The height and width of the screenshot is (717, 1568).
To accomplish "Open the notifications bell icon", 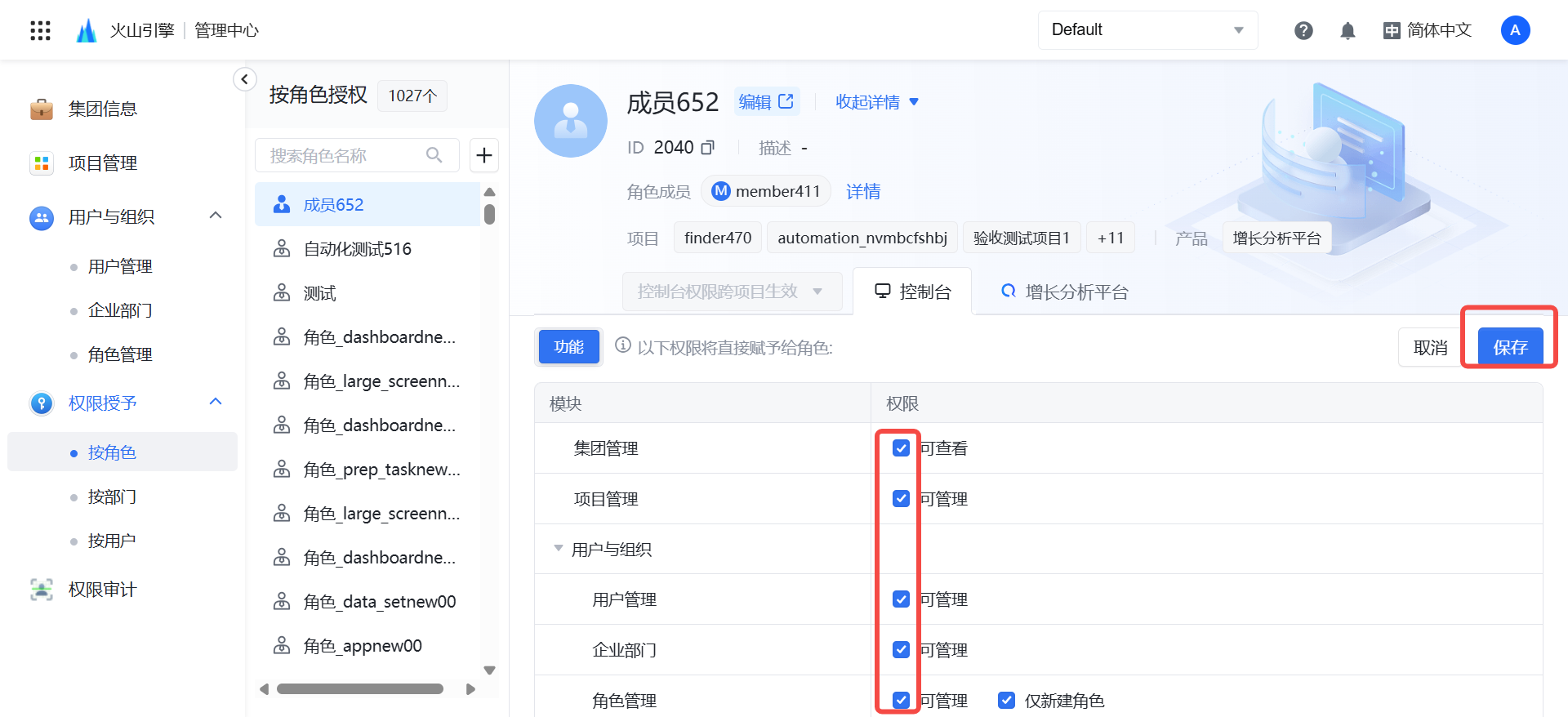I will pos(1347,30).
